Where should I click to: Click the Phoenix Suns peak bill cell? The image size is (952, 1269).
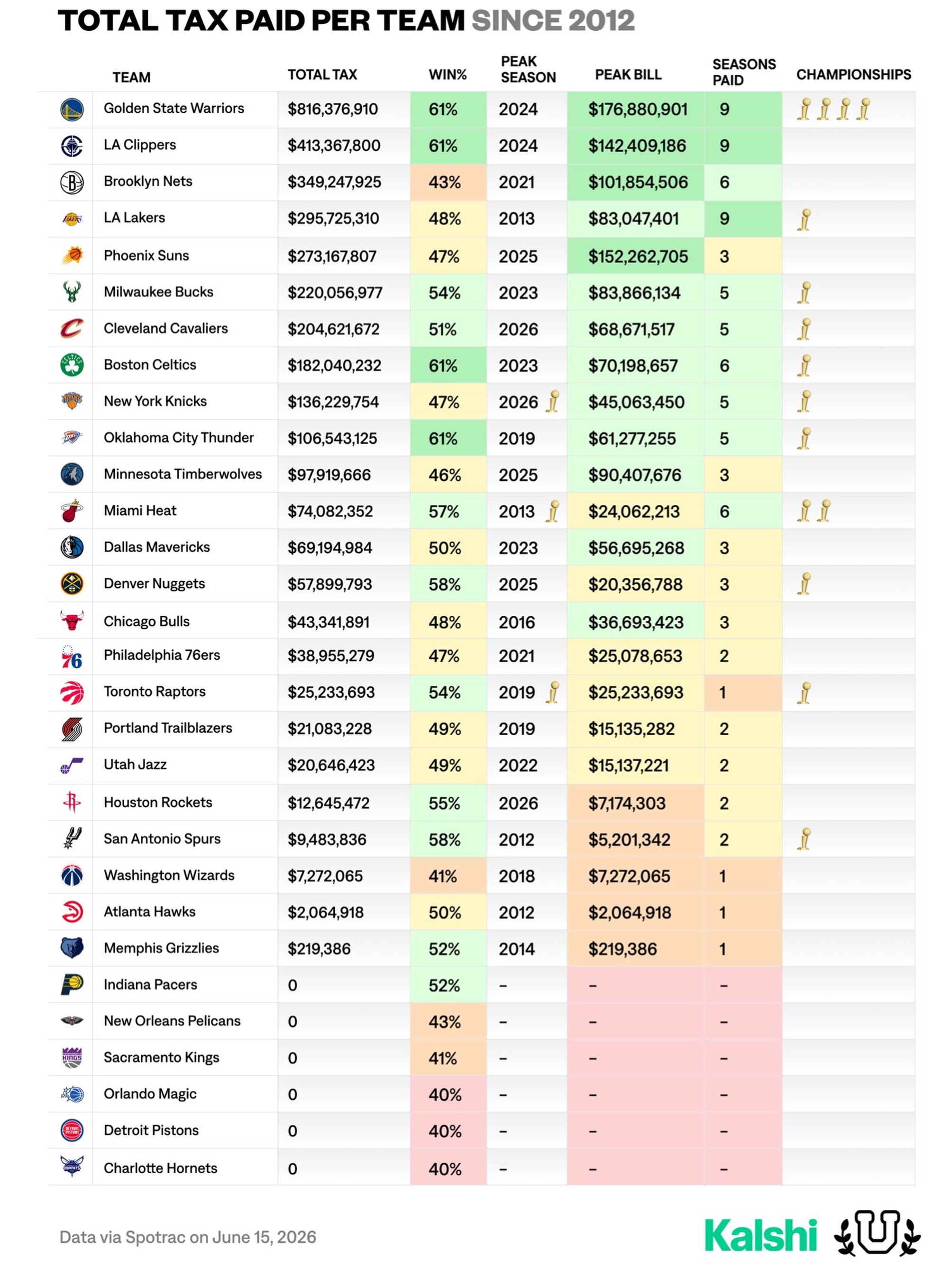point(635,256)
